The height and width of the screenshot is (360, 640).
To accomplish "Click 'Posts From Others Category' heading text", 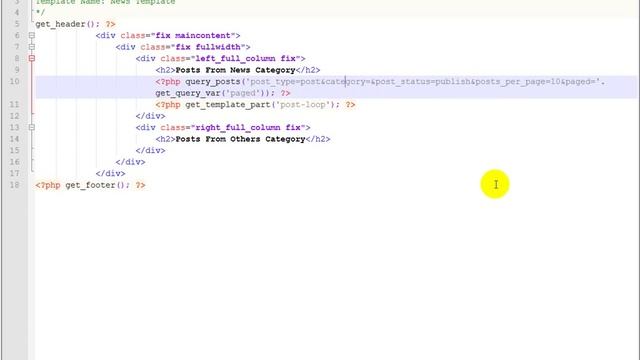I will 240,139.
